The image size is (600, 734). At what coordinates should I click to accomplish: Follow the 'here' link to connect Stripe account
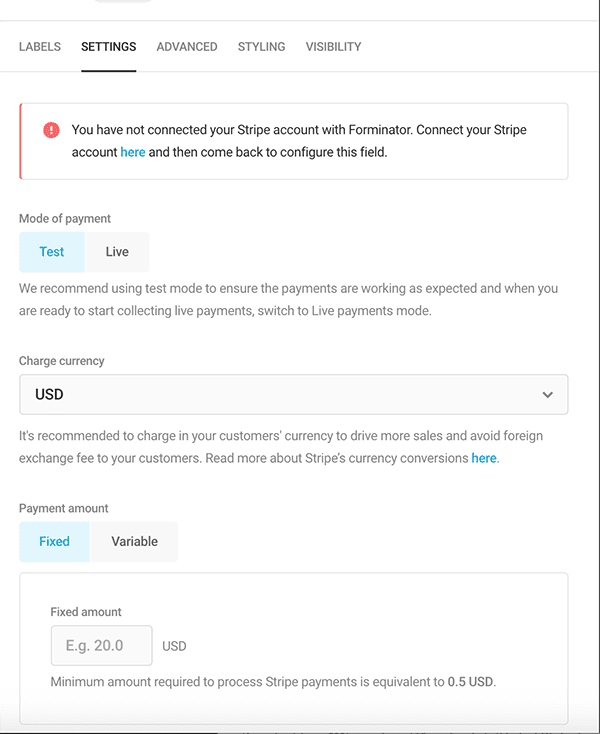(x=132, y=153)
